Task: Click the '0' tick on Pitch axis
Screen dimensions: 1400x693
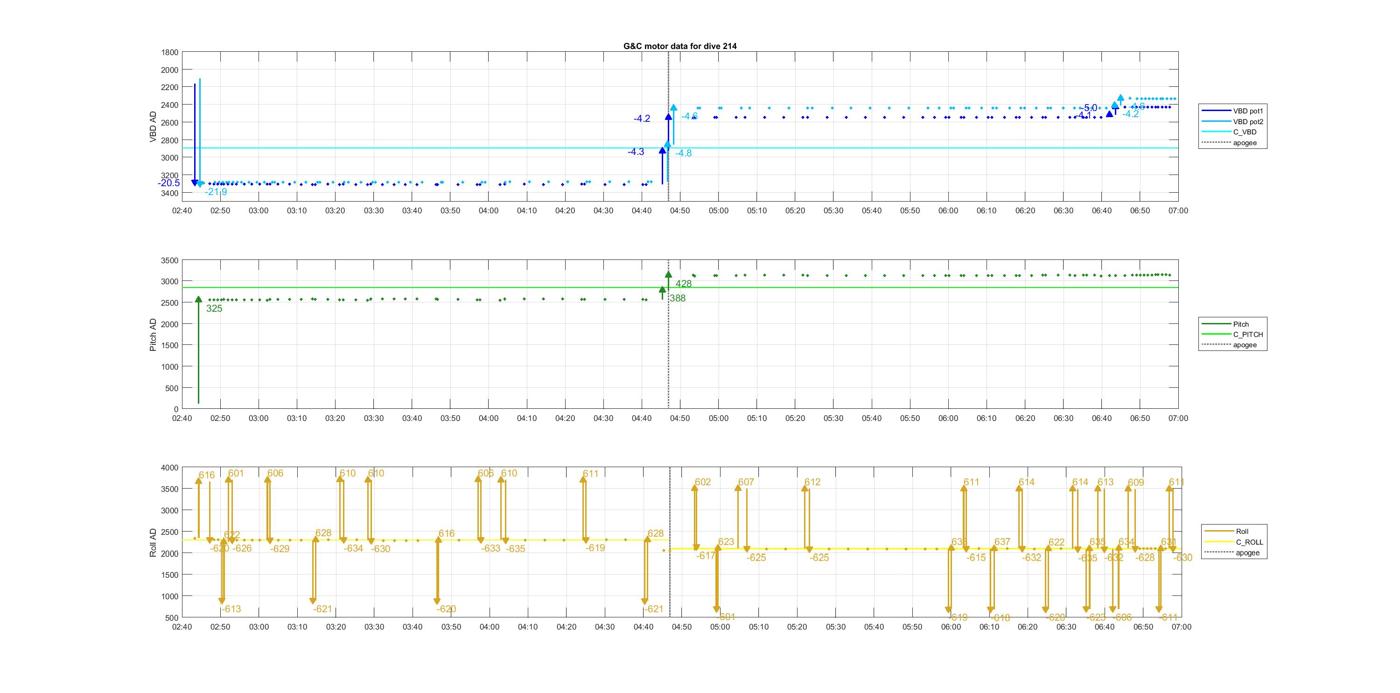Action: point(176,409)
